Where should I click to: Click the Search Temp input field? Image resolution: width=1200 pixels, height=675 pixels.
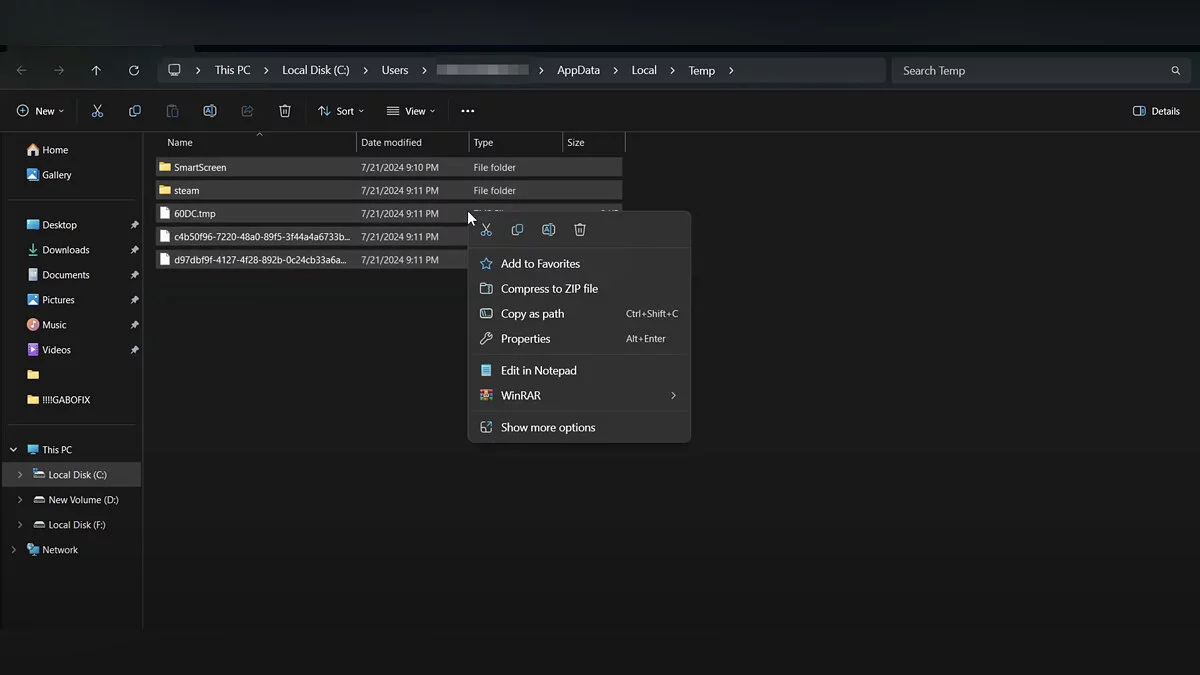point(1030,71)
